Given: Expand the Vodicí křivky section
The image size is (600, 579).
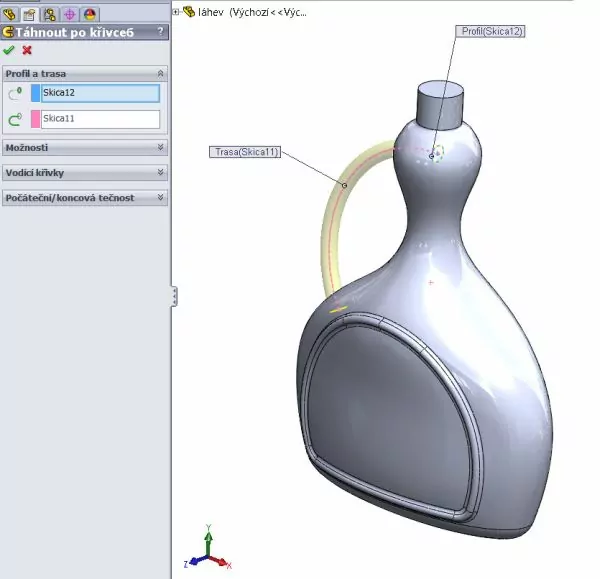Looking at the screenshot, I should point(161,172).
